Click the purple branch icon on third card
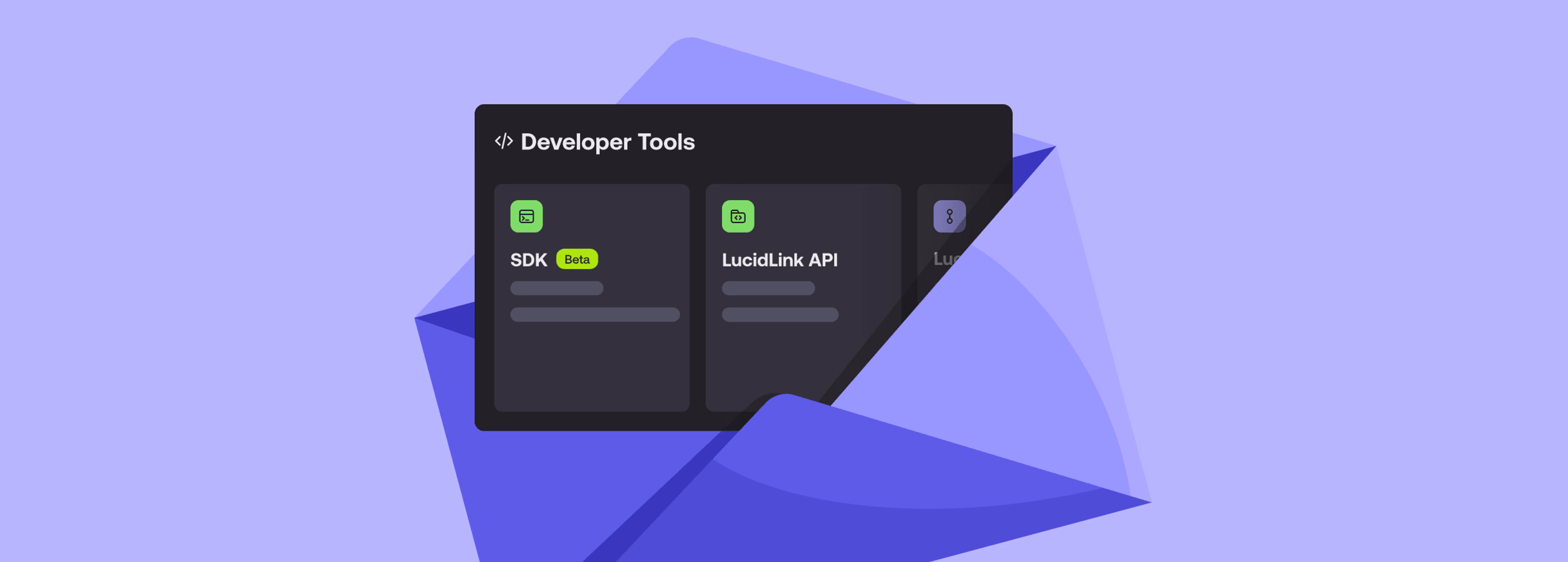Screen dimensions: 1568x562 (x=949, y=217)
